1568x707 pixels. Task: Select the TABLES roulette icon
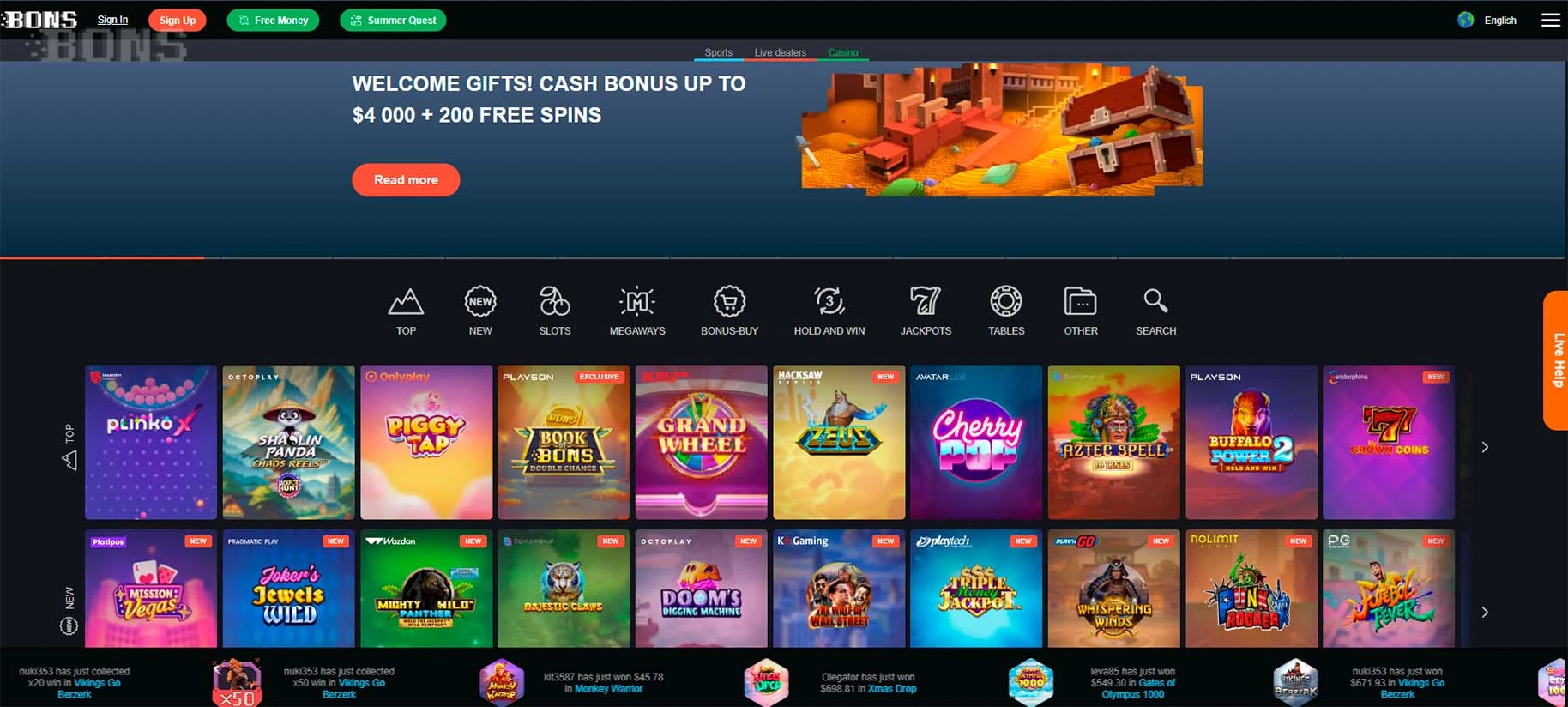[x=1006, y=302]
